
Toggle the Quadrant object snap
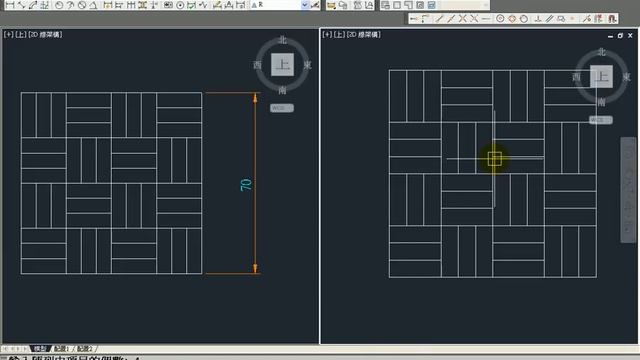coord(512,19)
